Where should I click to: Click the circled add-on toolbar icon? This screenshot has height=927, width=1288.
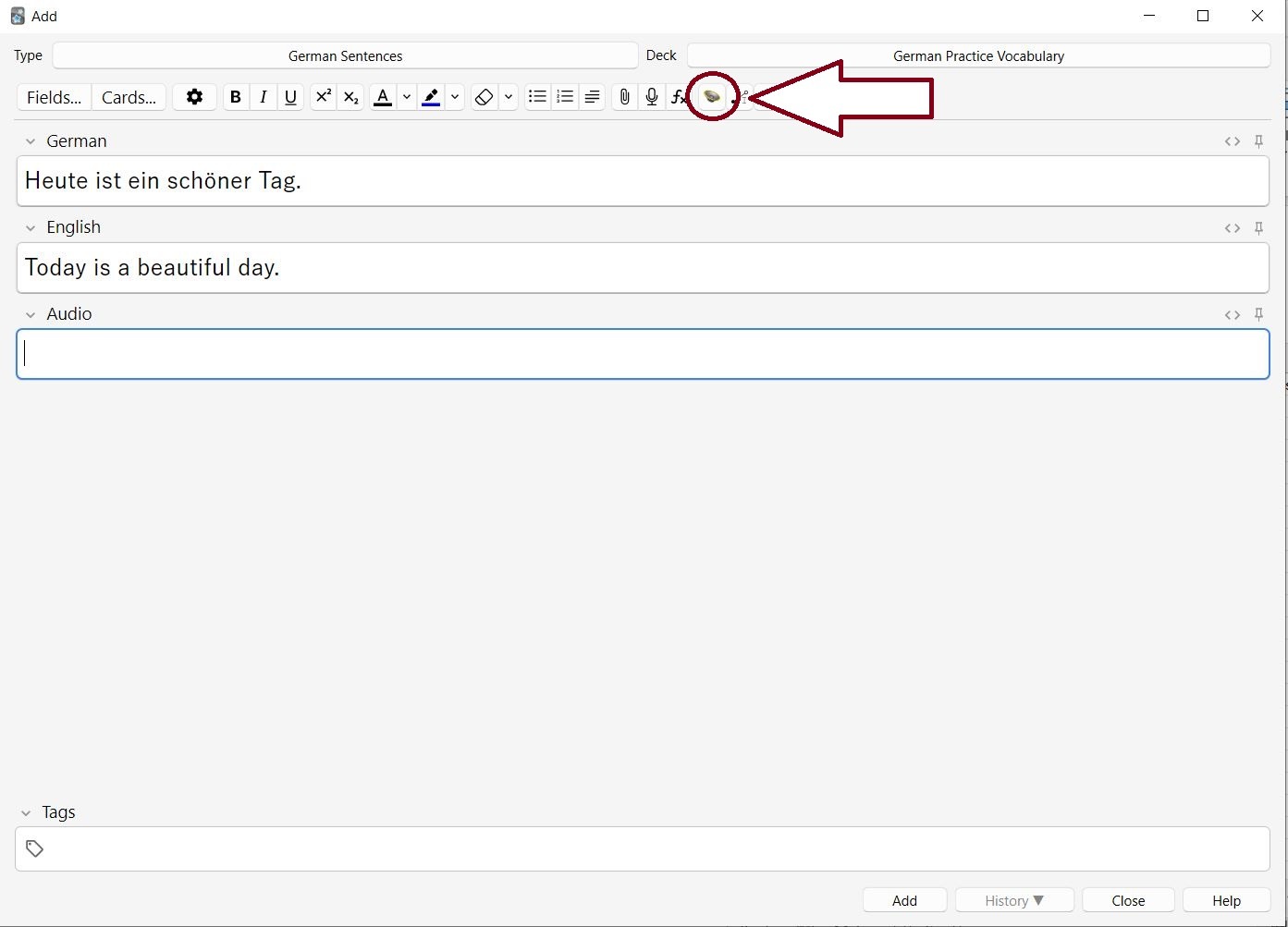[x=712, y=96]
